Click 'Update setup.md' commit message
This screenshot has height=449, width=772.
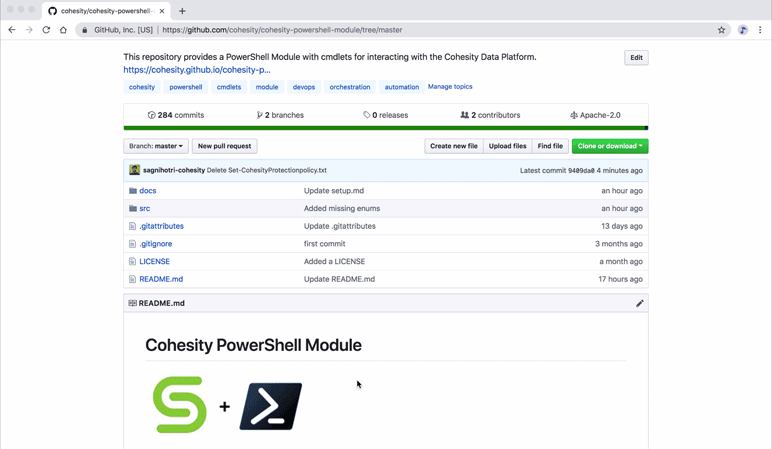(334, 191)
